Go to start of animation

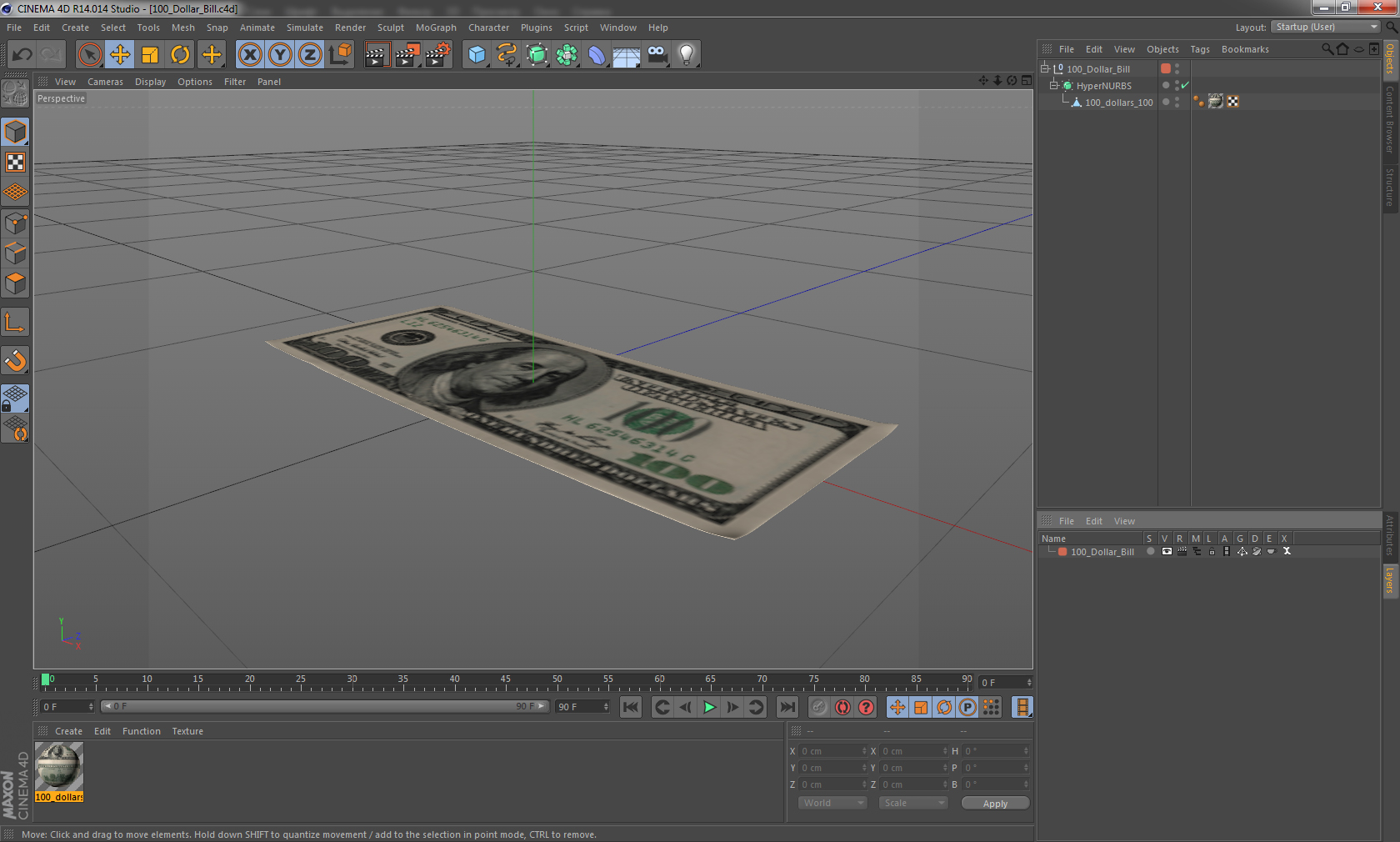coord(631,707)
